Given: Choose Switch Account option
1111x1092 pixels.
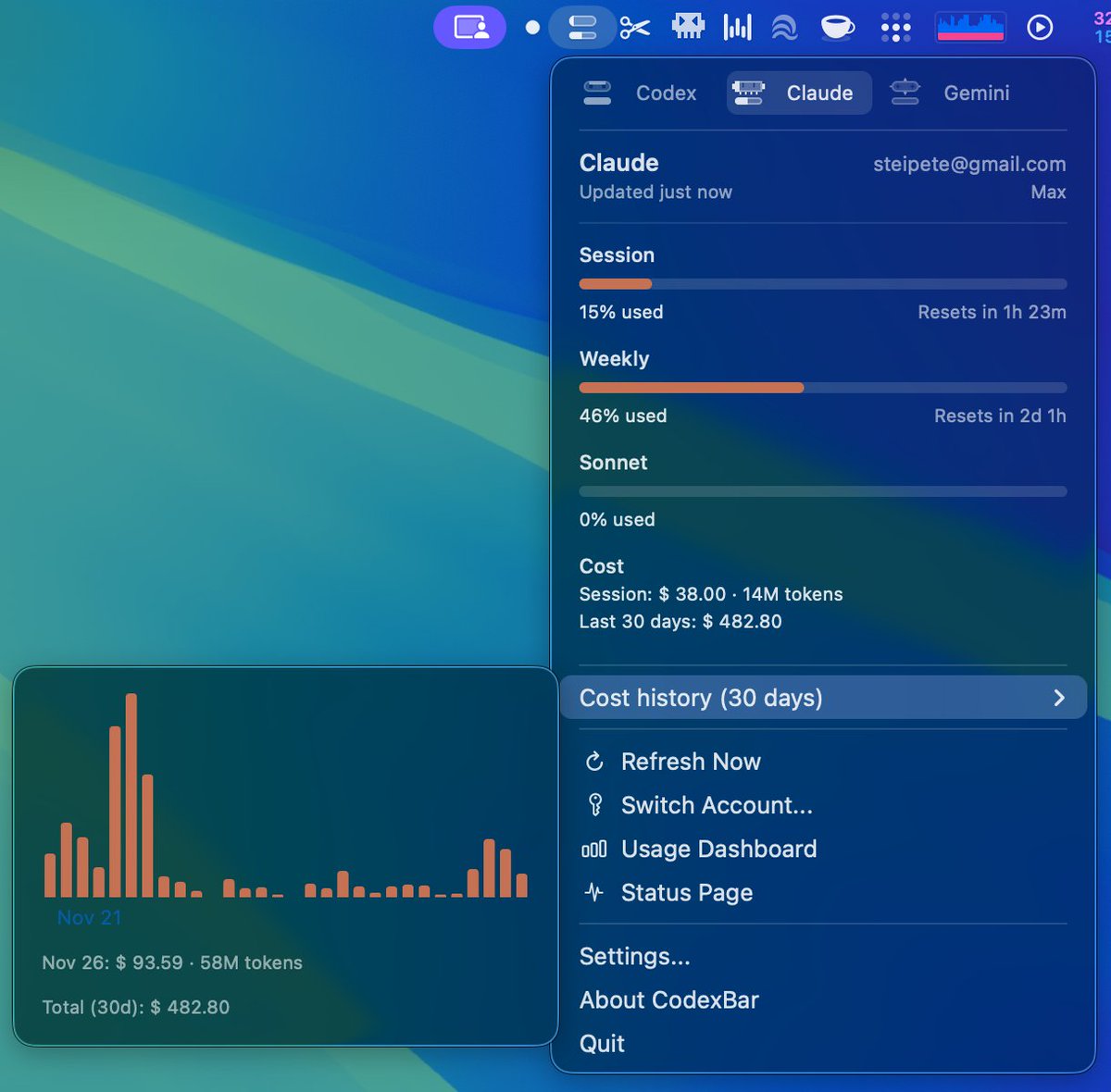Looking at the screenshot, I should pyautogui.click(x=717, y=805).
